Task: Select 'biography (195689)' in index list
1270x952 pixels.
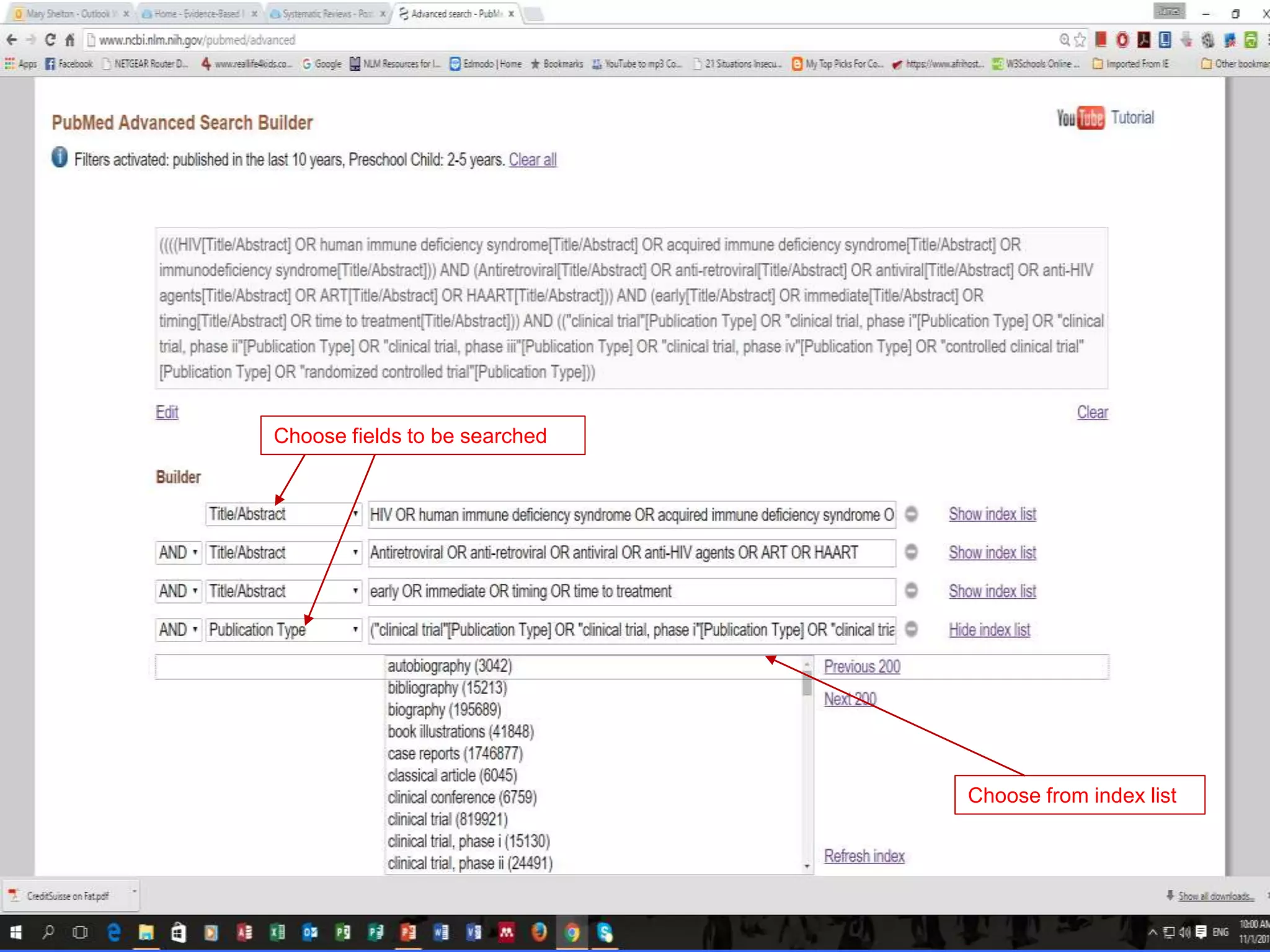Action: click(x=444, y=710)
